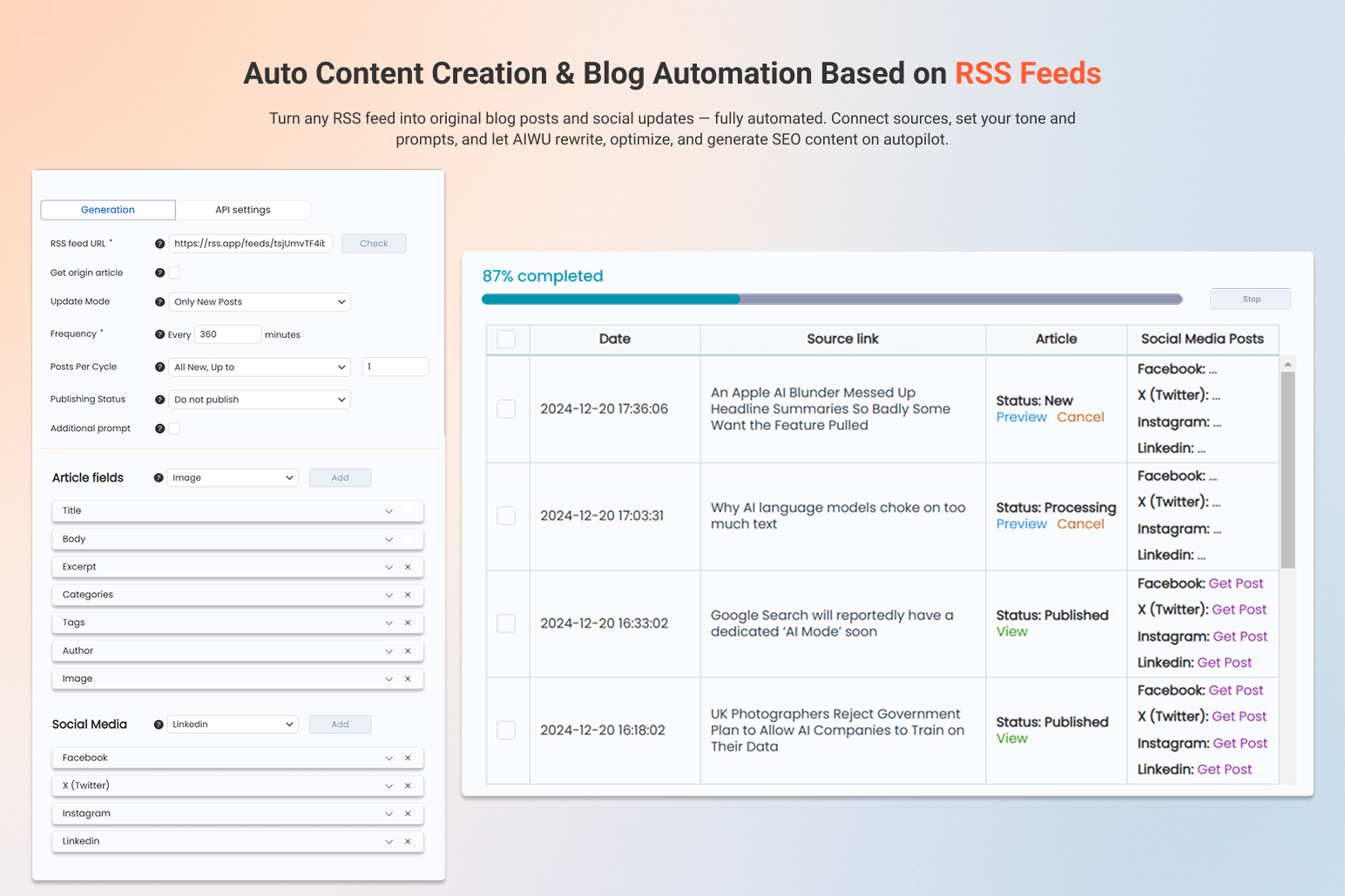Click the help icon next to RSS feed URL
Viewport: 1345px width, 896px height.
[x=159, y=243]
